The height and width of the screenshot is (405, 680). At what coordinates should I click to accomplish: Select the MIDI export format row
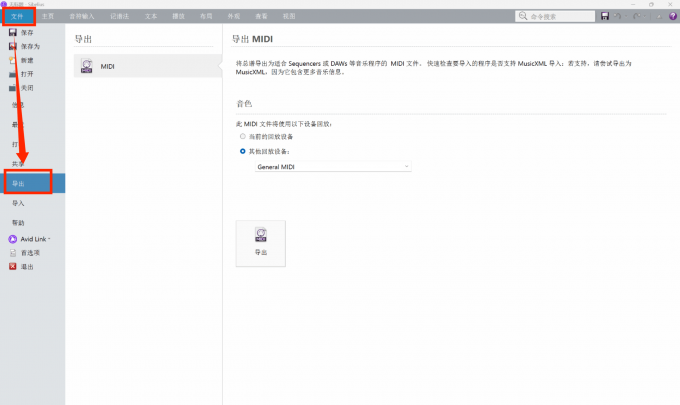click(x=147, y=66)
